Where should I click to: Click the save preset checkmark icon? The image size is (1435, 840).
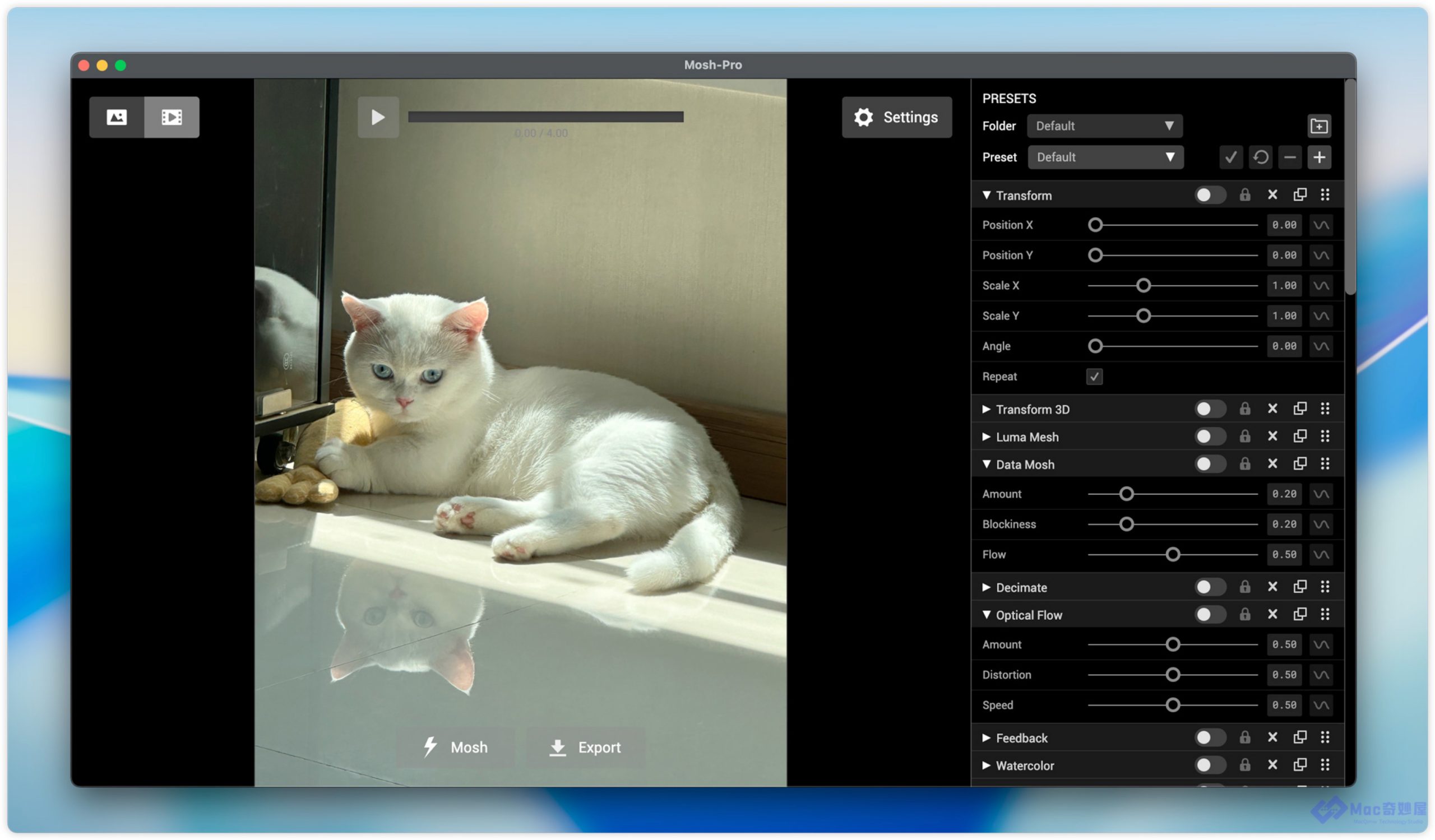pos(1230,157)
